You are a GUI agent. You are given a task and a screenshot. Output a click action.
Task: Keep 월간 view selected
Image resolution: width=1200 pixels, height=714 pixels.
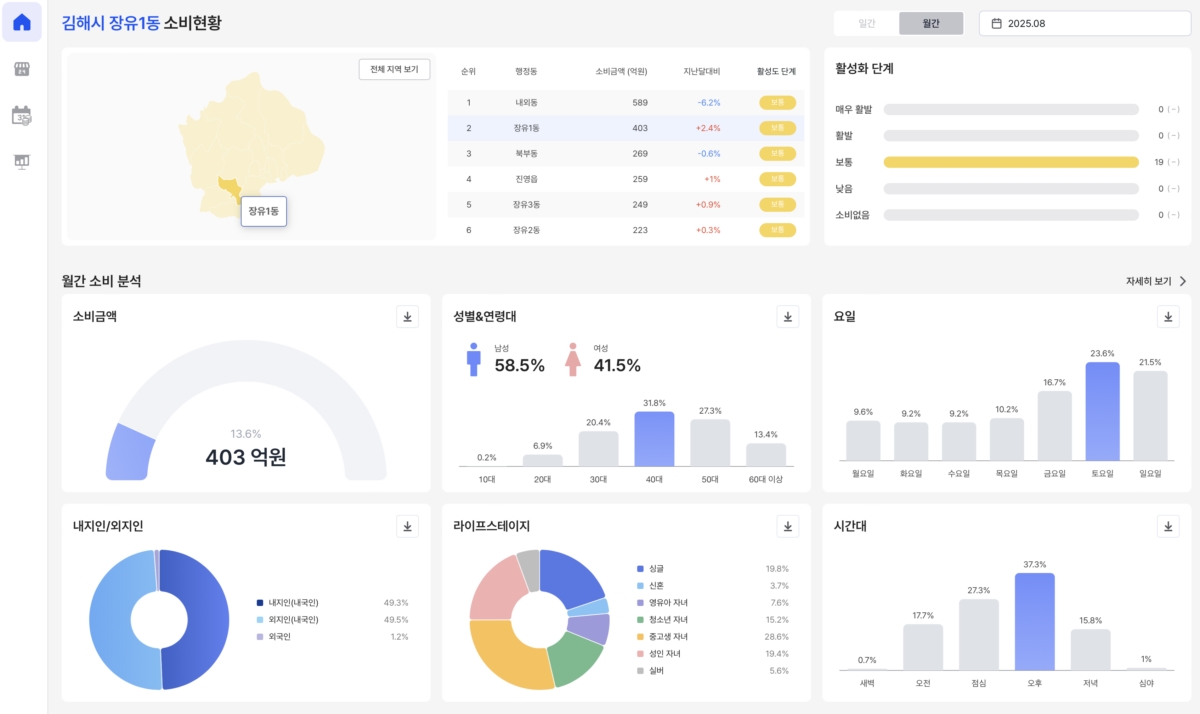931,20
